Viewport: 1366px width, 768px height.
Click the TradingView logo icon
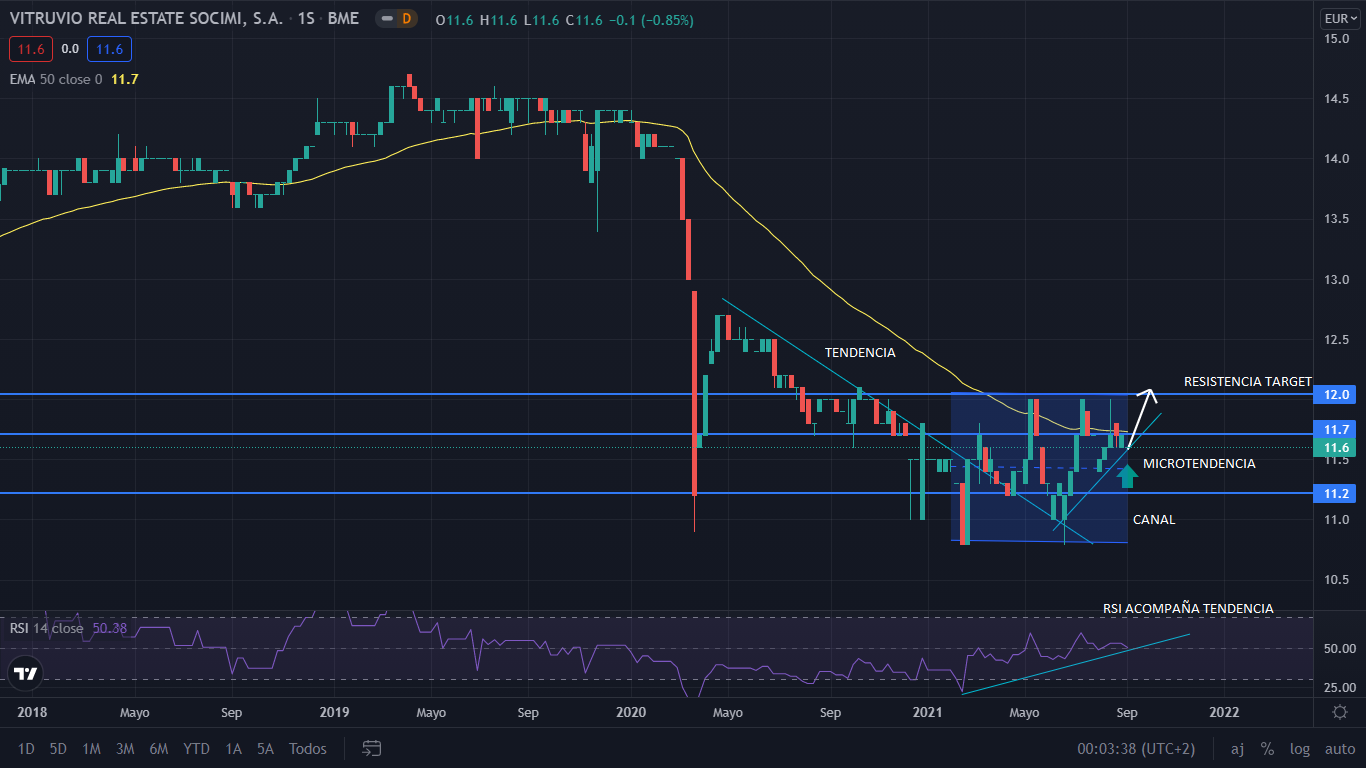(x=26, y=673)
